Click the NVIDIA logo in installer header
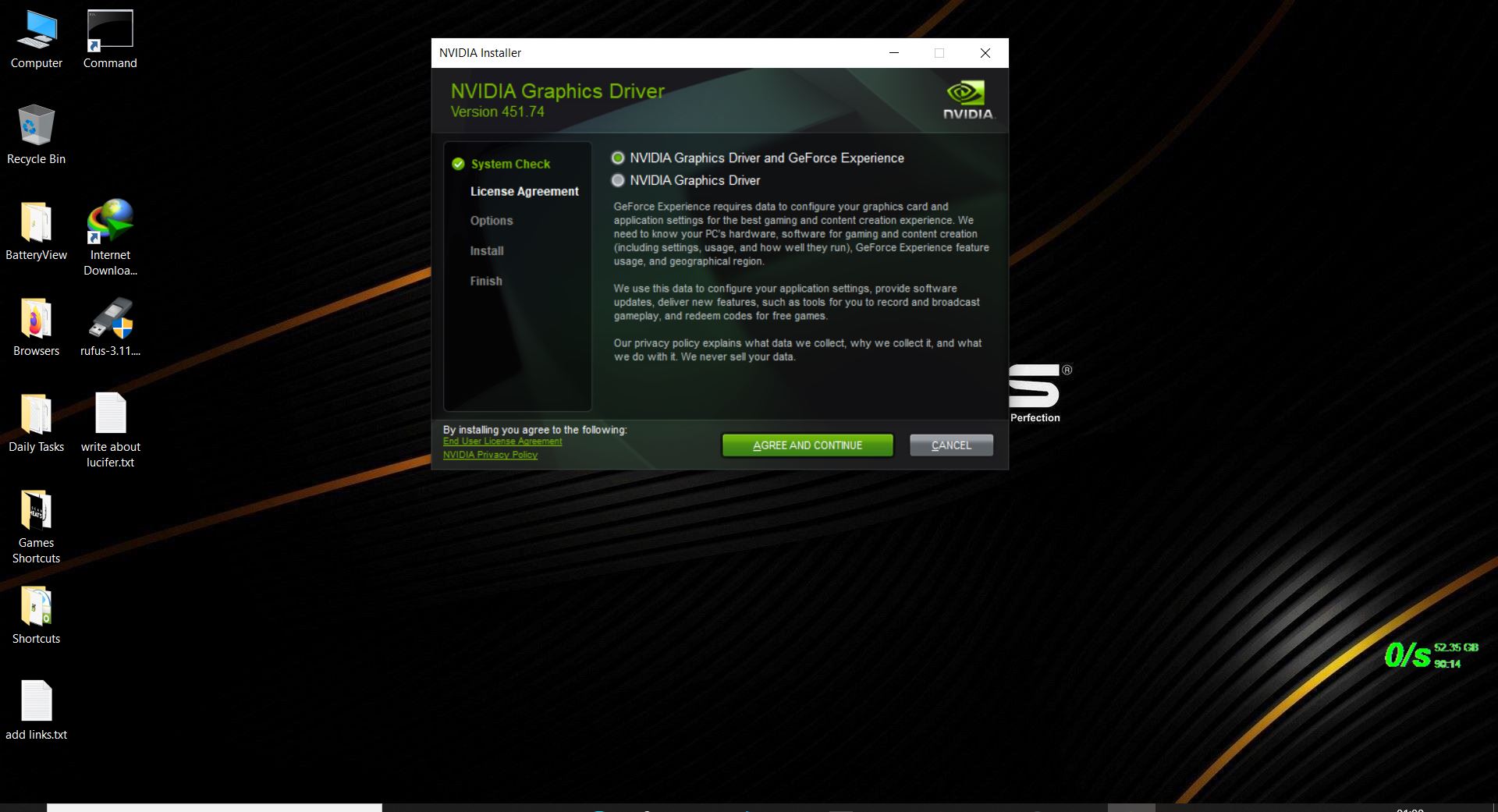The height and width of the screenshot is (812, 1498). [x=968, y=100]
